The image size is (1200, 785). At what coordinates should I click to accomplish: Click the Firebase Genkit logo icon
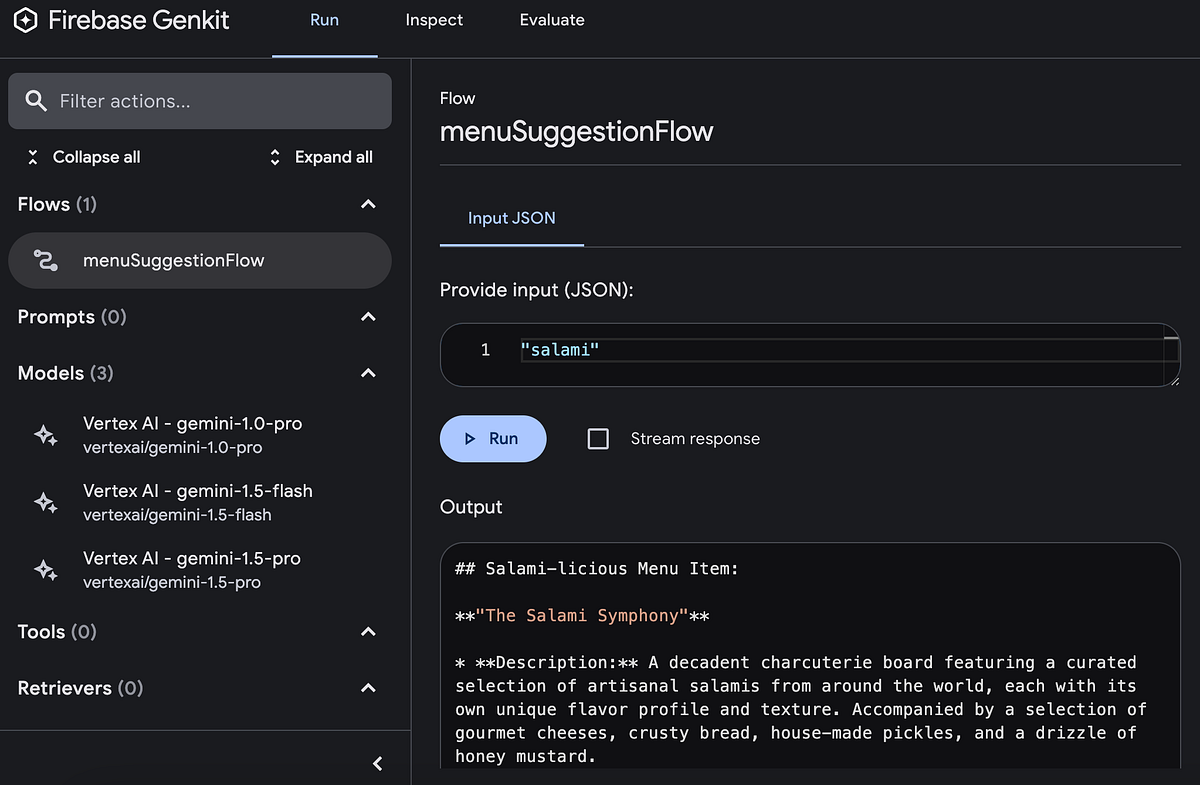27,20
